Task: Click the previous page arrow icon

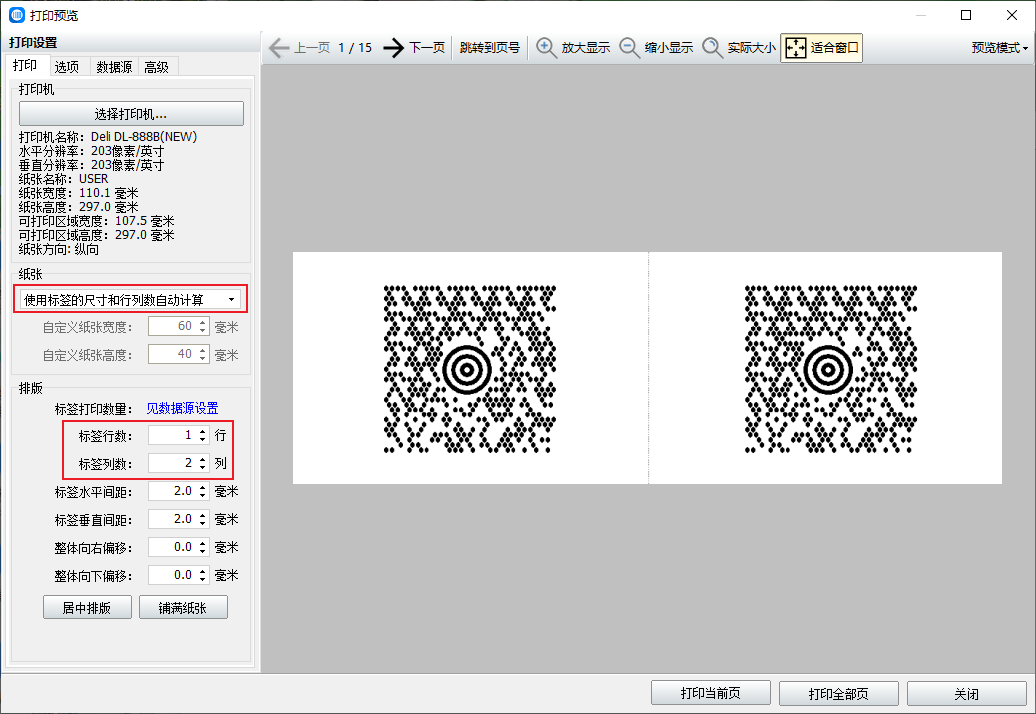Action: point(279,48)
